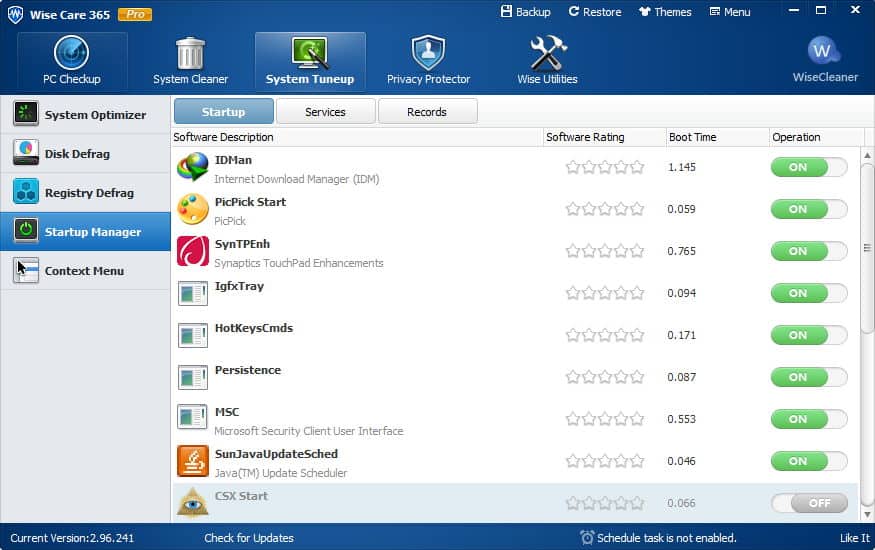
Task: Click Check for Updates link
Action: click(249, 538)
